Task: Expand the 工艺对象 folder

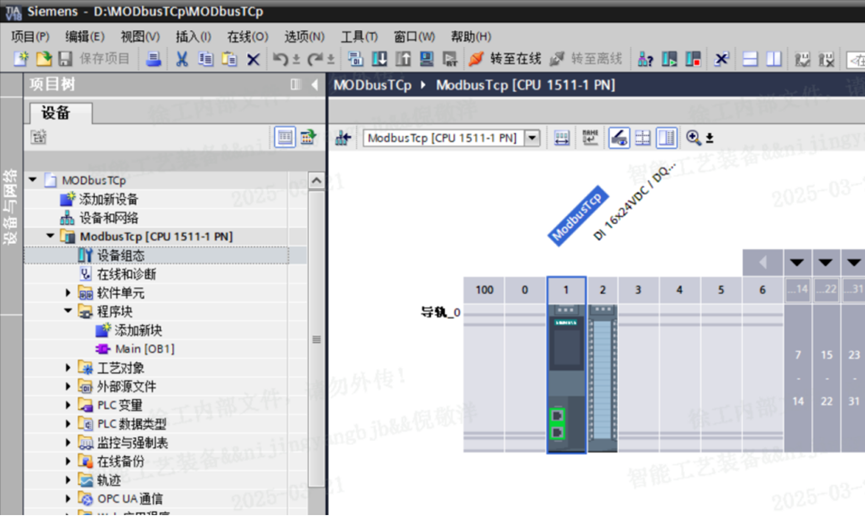Action: click(68, 367)
